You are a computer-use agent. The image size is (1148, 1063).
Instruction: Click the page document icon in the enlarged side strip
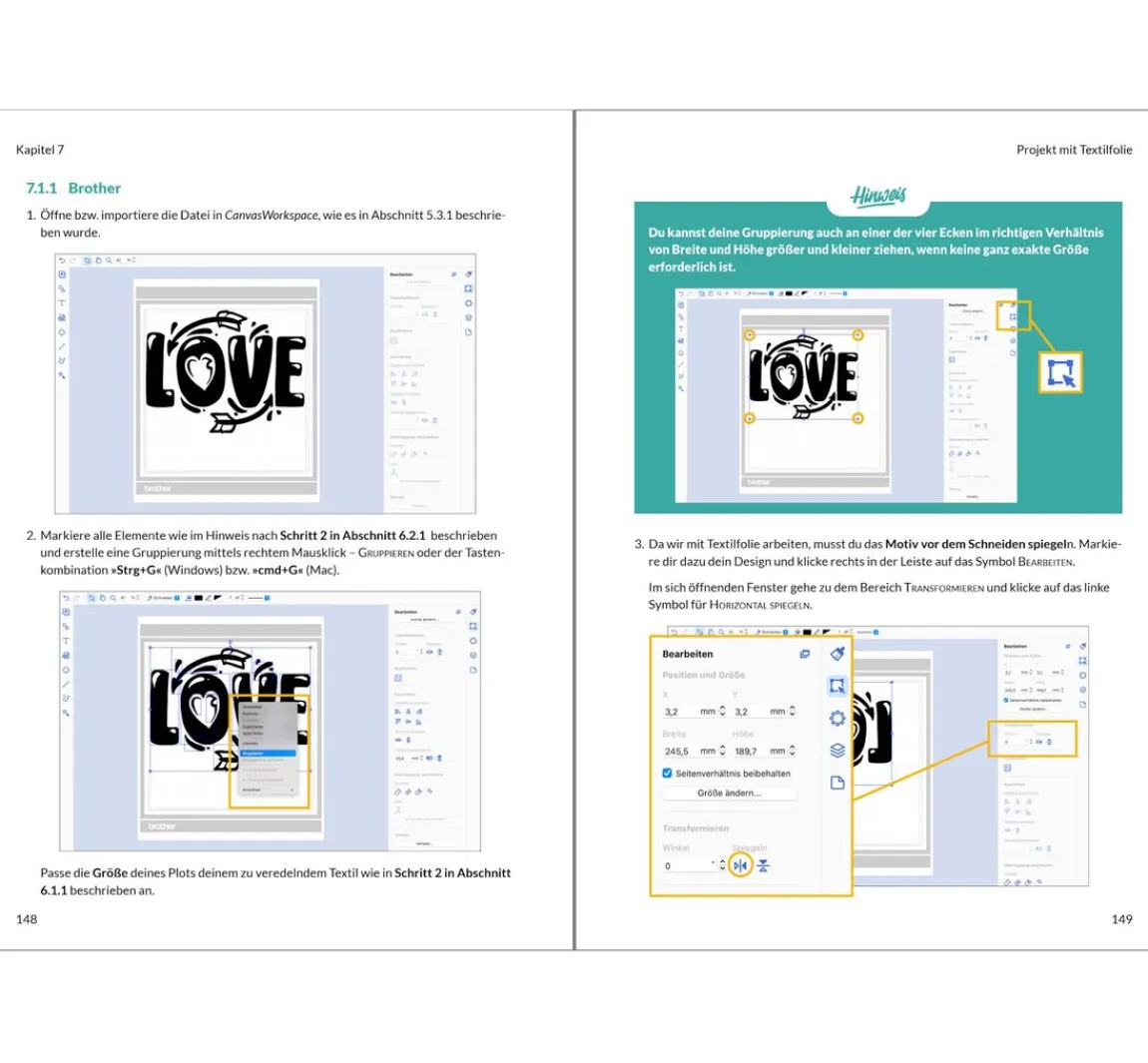point(838,783)
